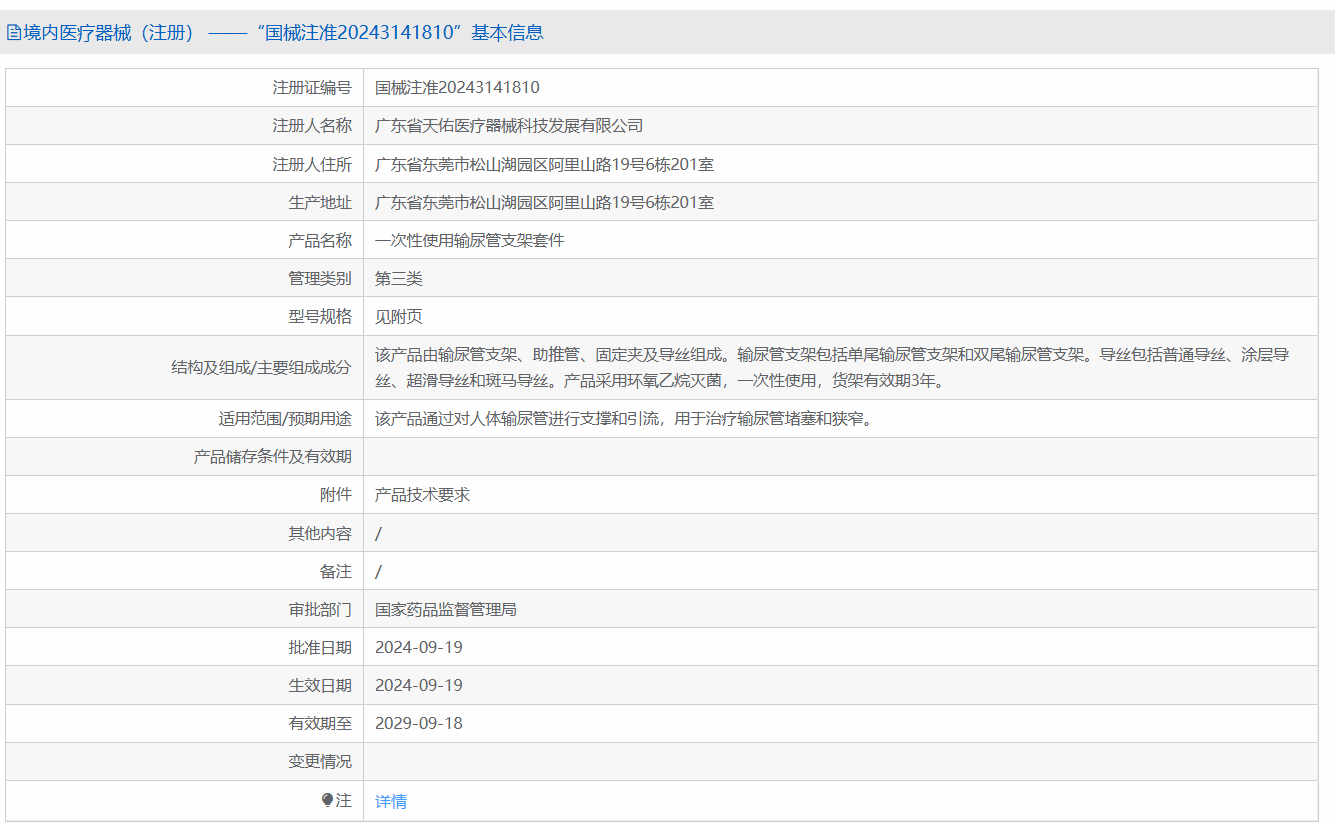This screenshot has height=824, width=1335.
Task: Click the lightbulb icon beside 注
Action: [327, 800]
